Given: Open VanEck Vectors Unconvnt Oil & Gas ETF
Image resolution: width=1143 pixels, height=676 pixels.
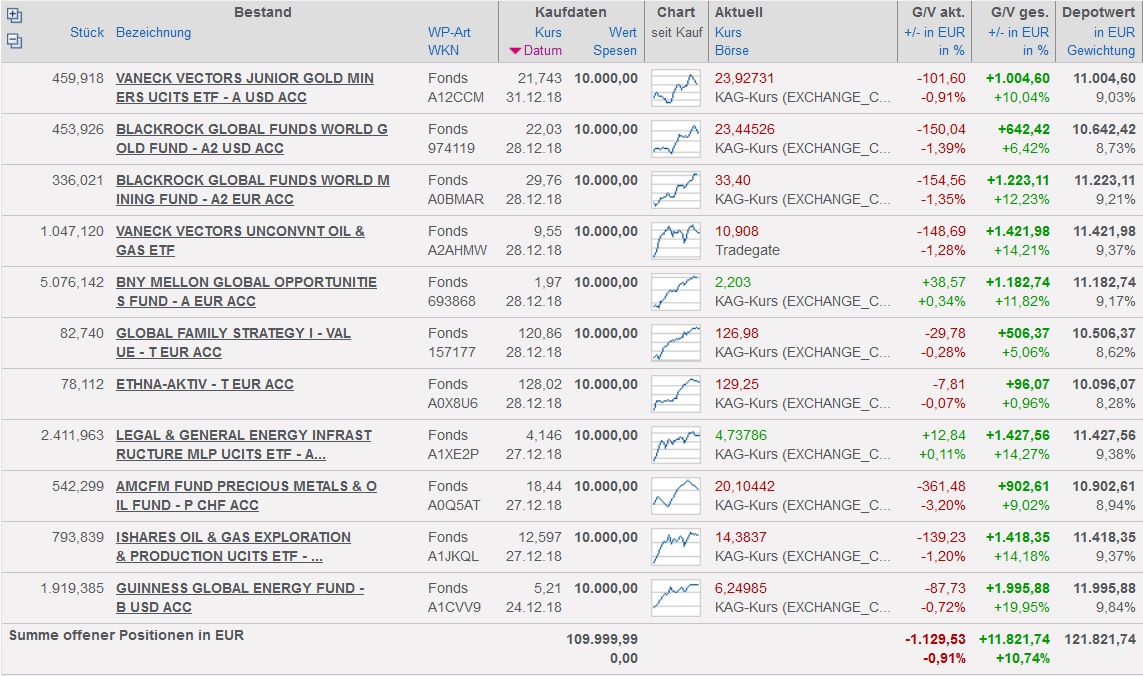Looking at the screenshot, I should pos(240,241).
